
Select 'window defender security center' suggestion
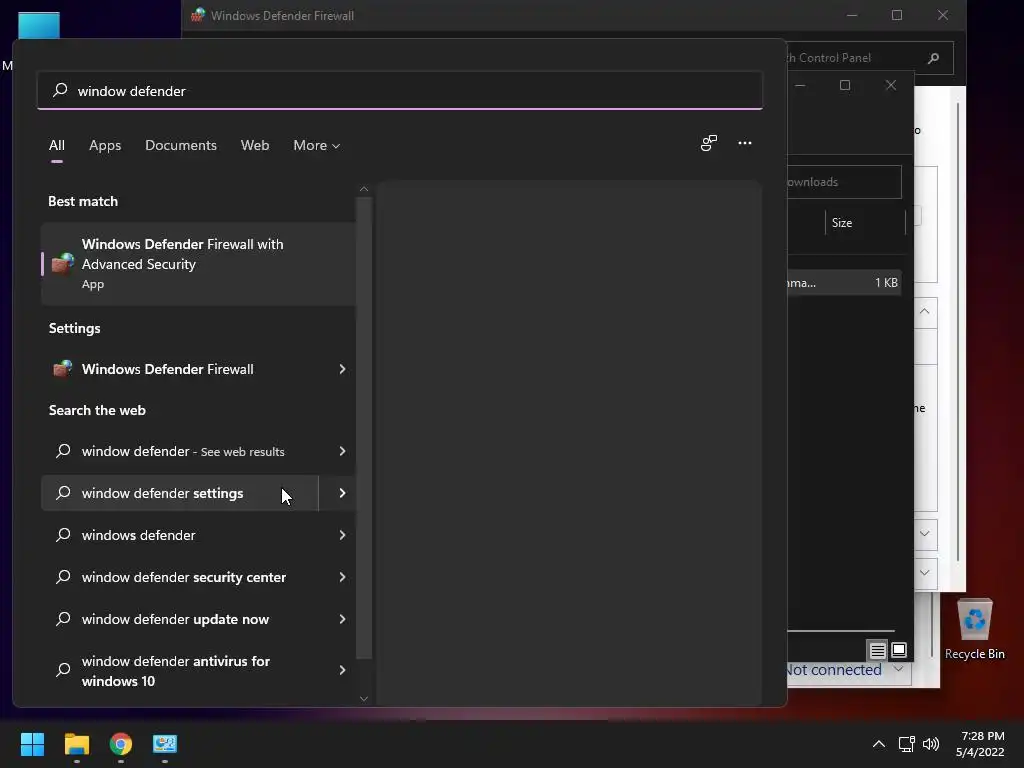(x=180, y=577)
